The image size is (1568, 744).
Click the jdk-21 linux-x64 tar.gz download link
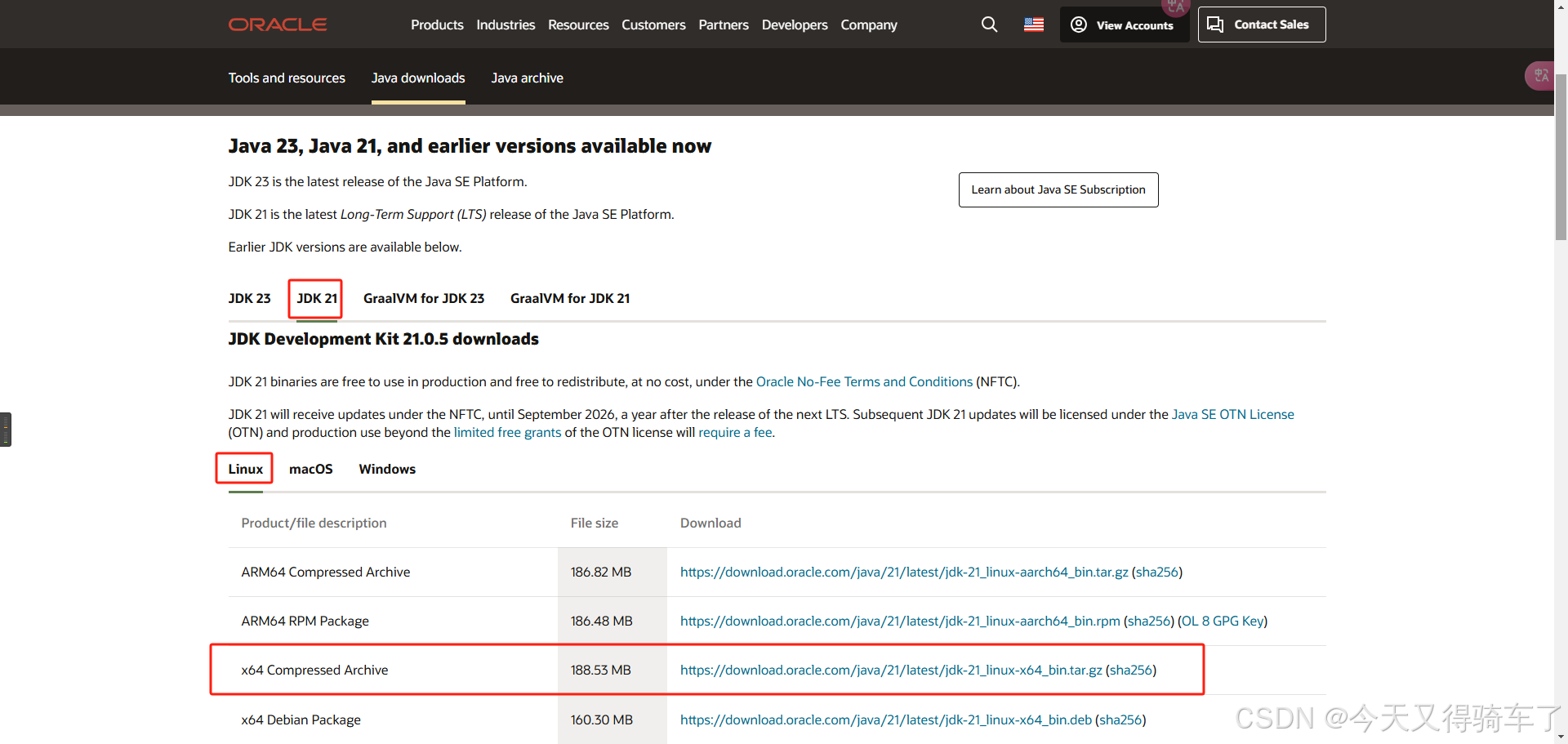pos(889,670)
